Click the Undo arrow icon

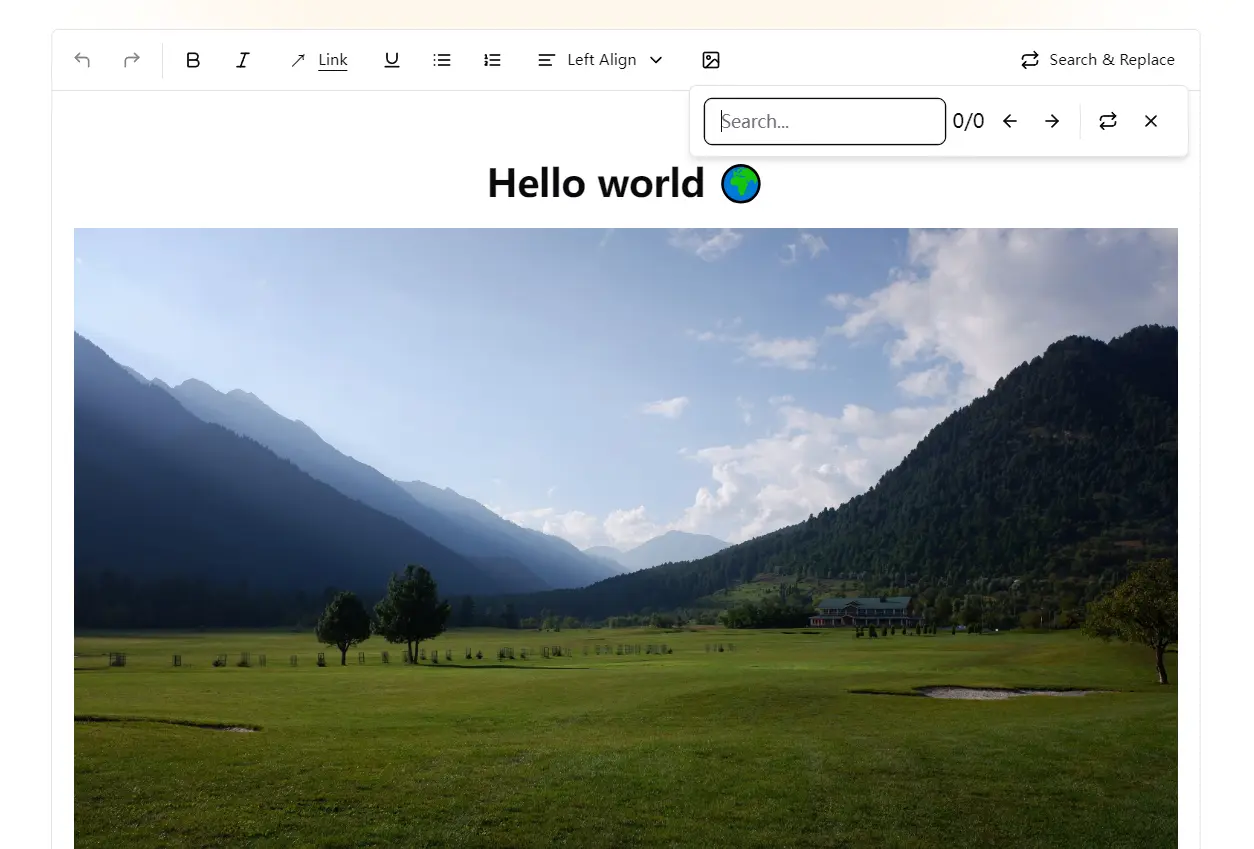pyautogui.click(x=82, y=60)
